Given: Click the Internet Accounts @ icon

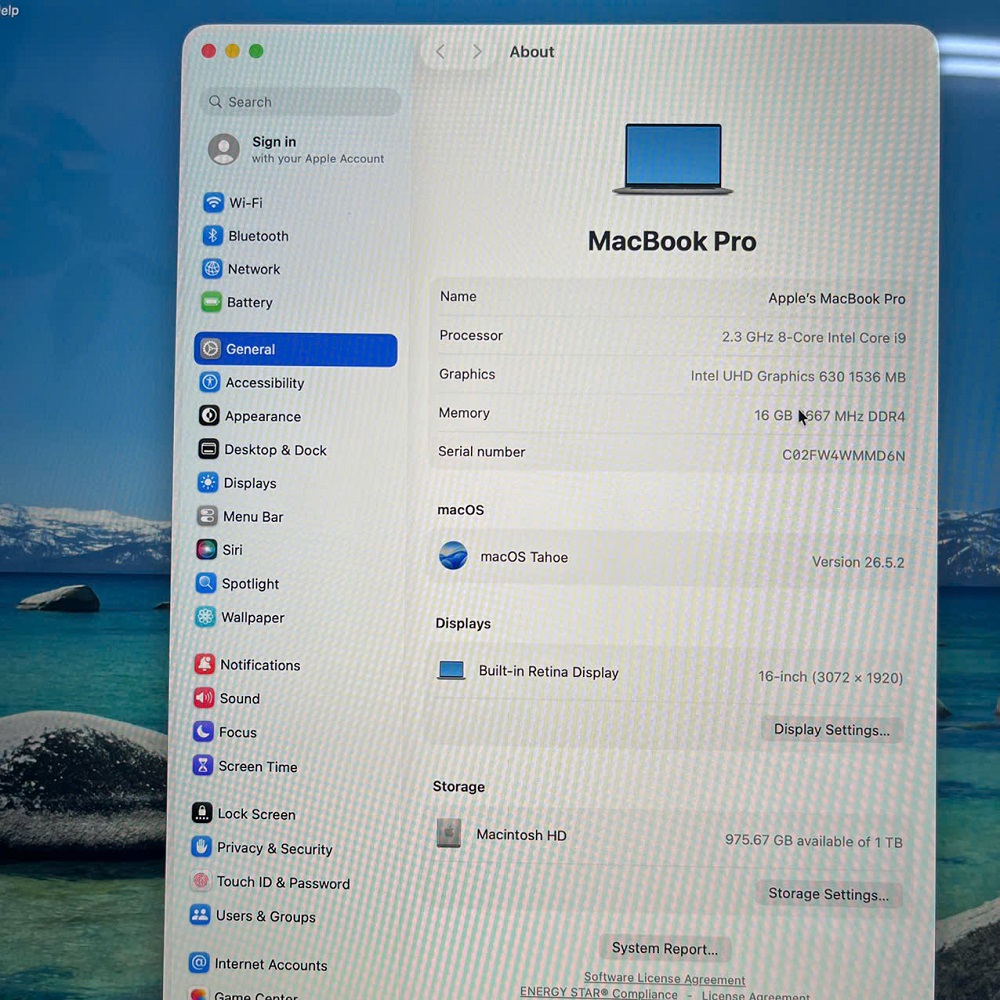Looking at the screenshot, I should [199, 962].
